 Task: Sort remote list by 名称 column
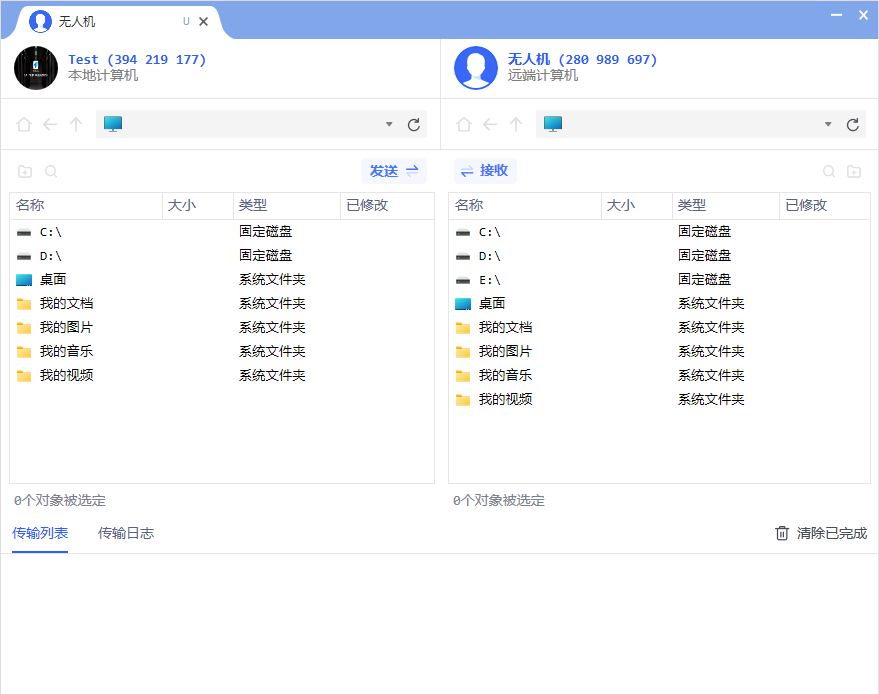point(525,205)
